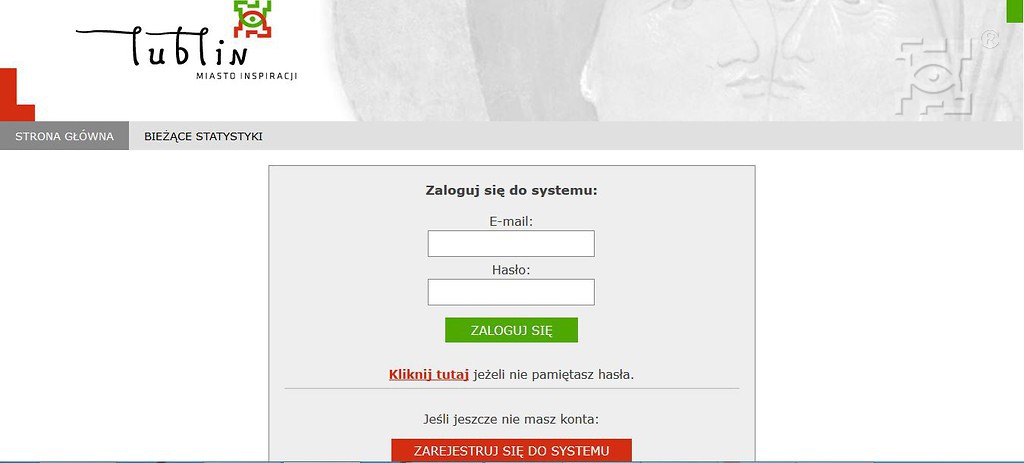Focus the Hasło password field

(511, 292)
